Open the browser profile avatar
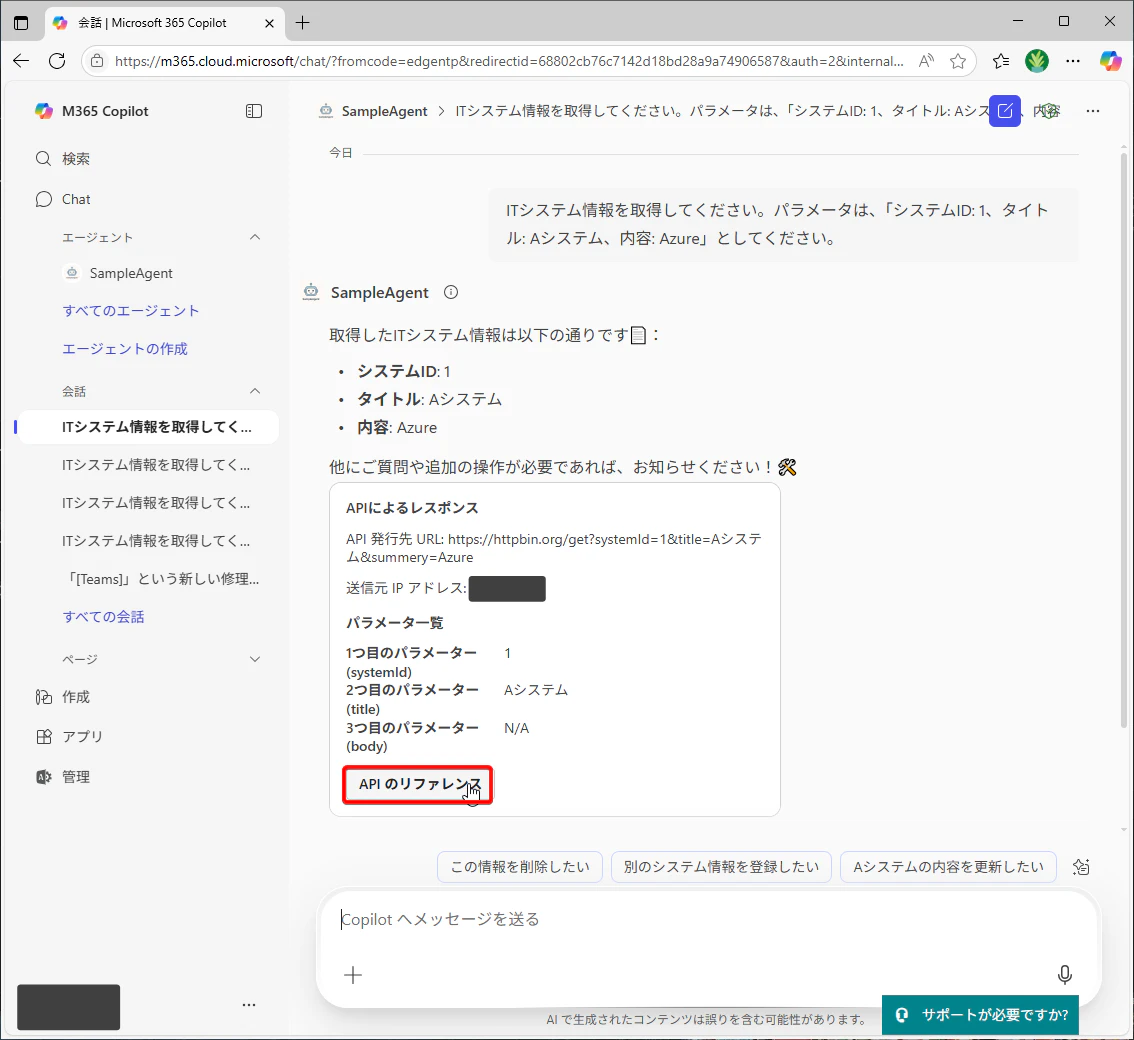This screenshot has width=1134, height=1040. point(1037,61)
